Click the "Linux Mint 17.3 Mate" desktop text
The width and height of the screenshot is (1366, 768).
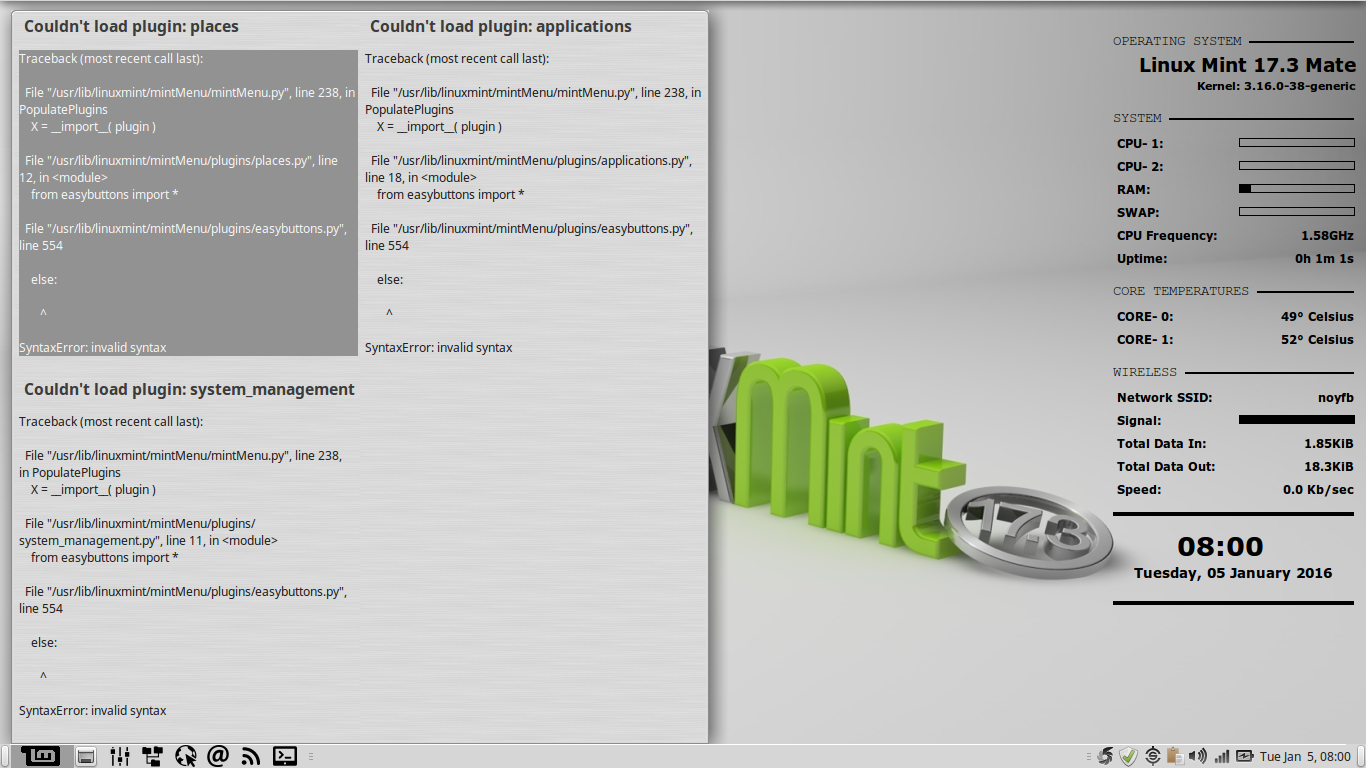pos(1247,65)
